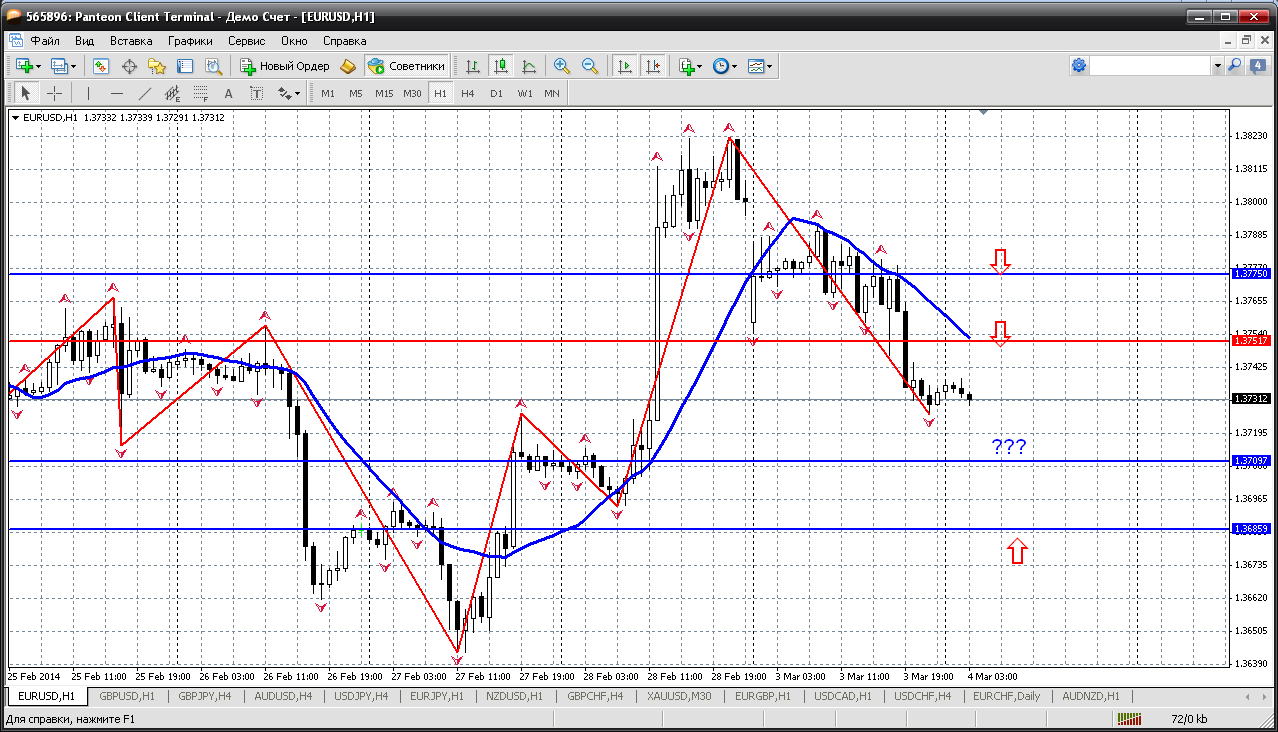Toggle the Terminal panel icon

pos(185,66)
